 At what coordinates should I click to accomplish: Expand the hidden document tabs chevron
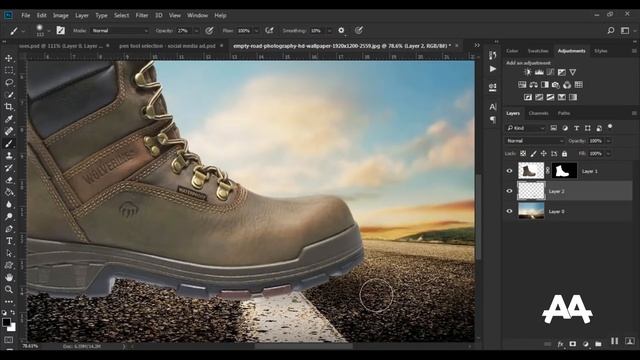(477, 45)
